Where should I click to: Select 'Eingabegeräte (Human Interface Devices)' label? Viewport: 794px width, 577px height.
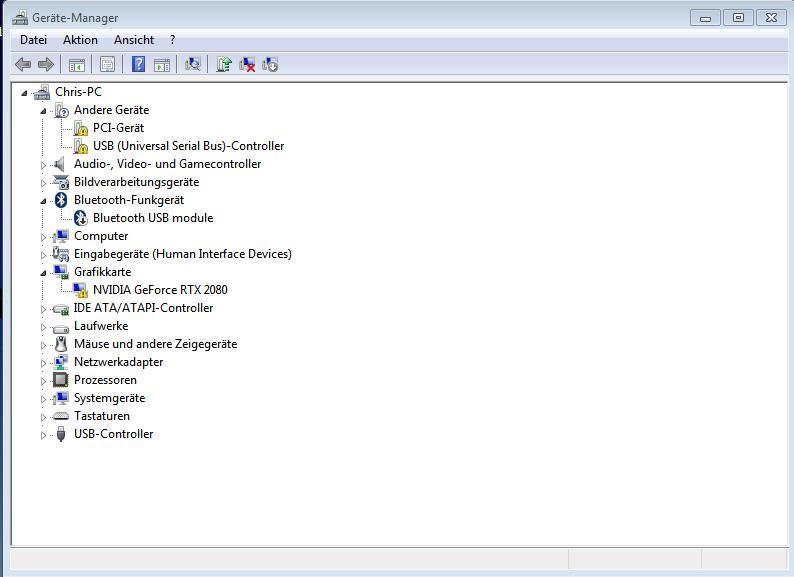[x=183, y=254]
